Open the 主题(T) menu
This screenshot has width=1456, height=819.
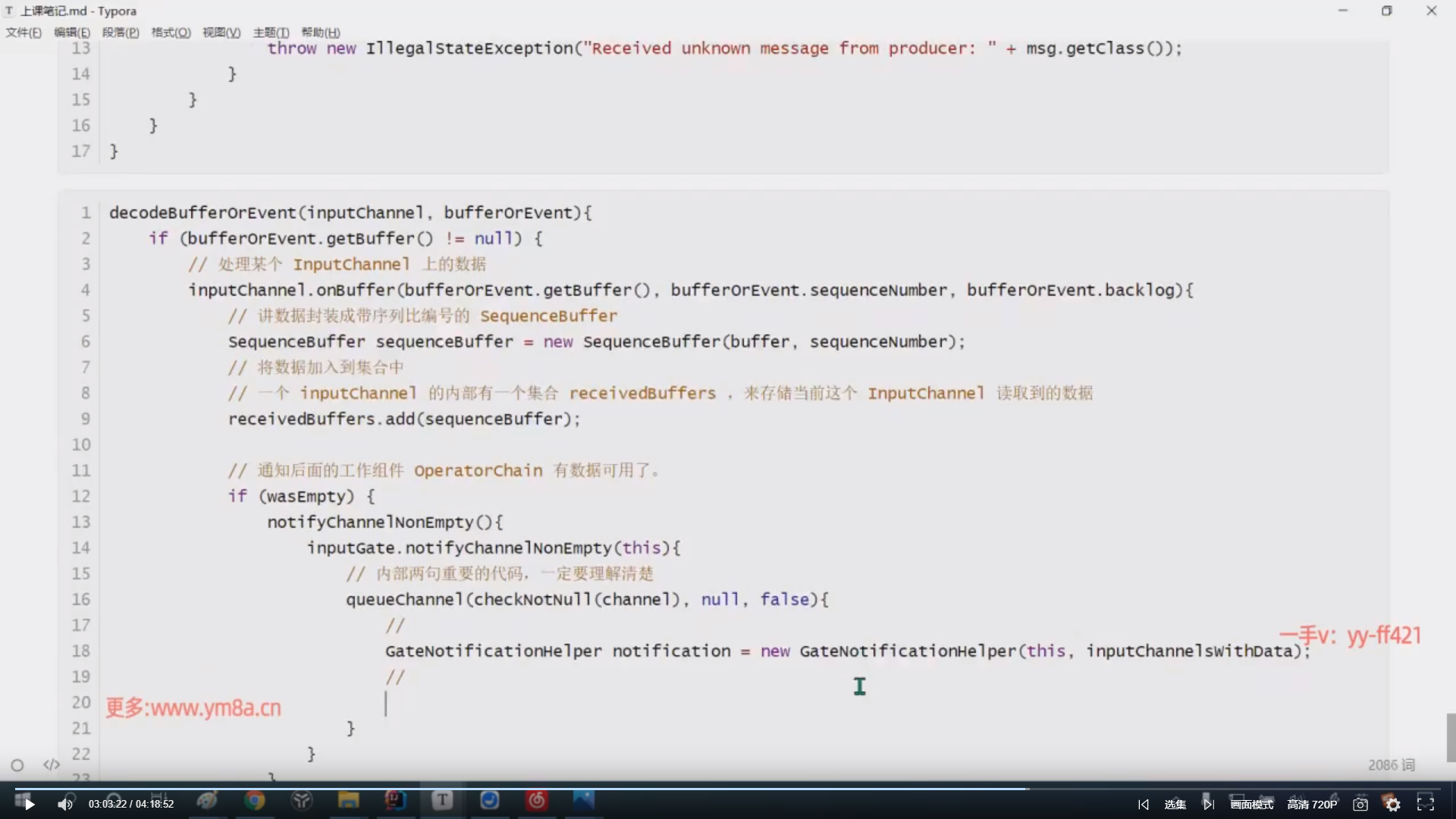point(271,33)
